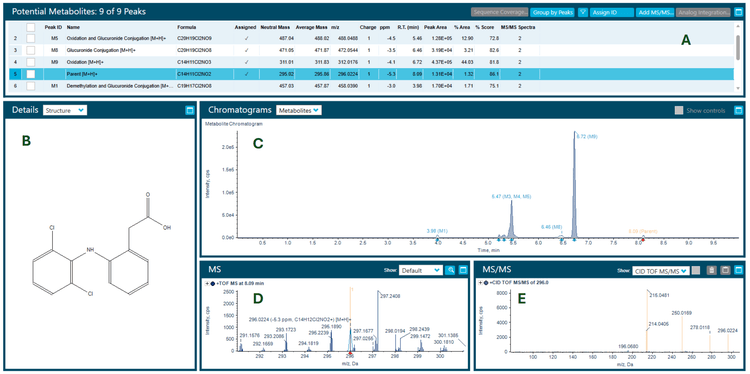
Task: Check the checkbox for row M9
Action: tap(31, 62)
